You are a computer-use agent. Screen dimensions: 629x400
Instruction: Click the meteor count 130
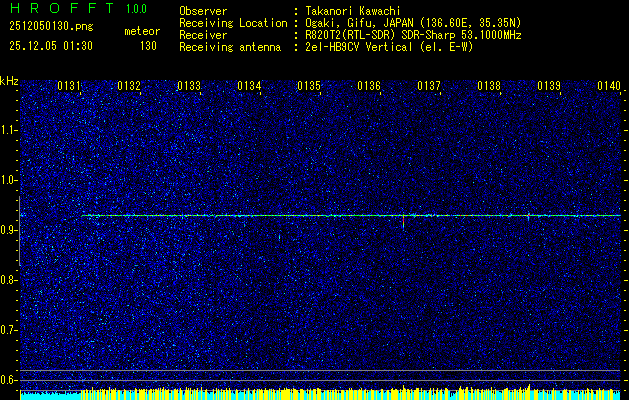click(148, 46)
